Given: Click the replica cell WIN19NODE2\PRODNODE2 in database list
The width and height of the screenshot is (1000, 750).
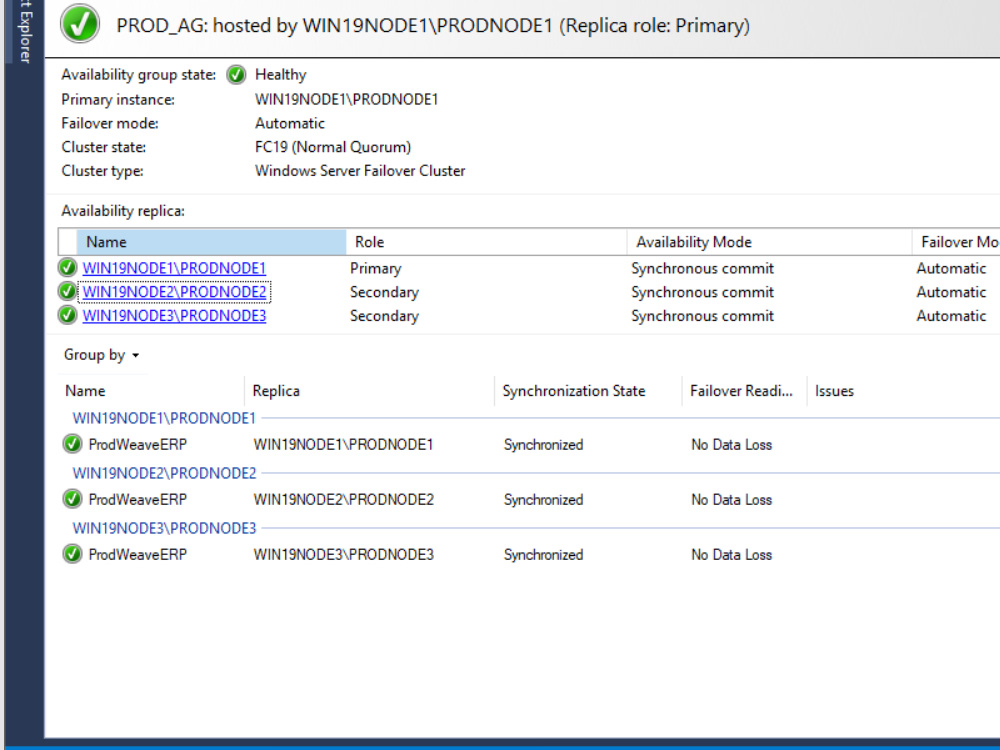Looking at the screenshot, I should [x=343, y=499].
